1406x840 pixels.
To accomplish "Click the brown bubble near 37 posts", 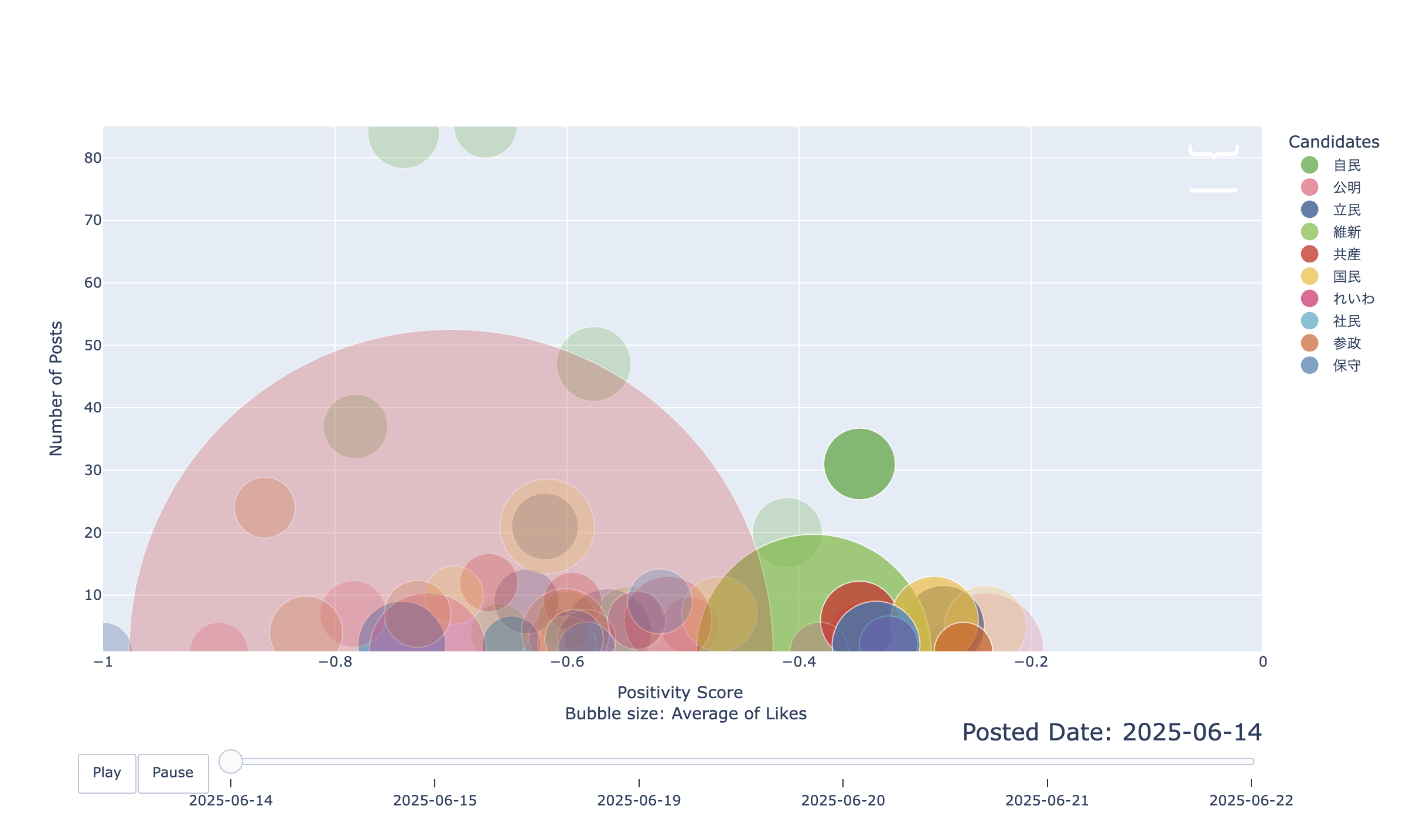I will [x=355, y=426].
